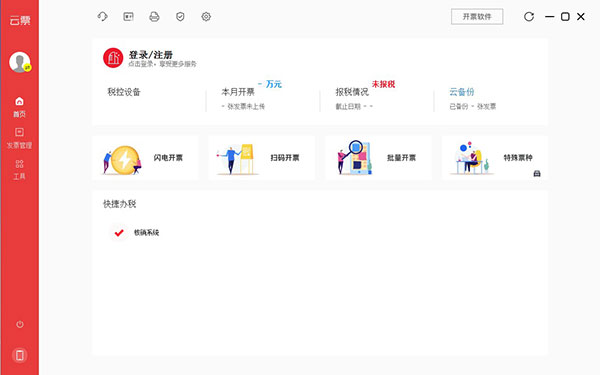This screenshot has height=375, width=600.
Task: Open settings via the gear icon
Action: [206, 16]
